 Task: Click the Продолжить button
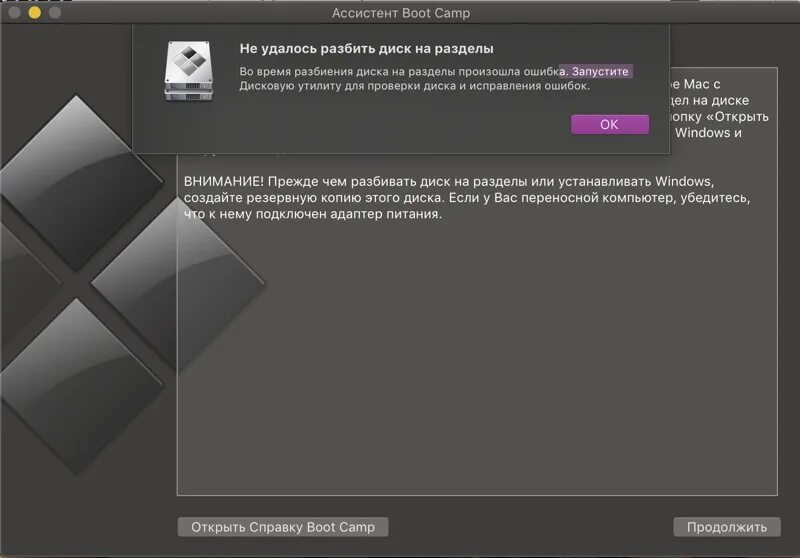pos(727,527)
